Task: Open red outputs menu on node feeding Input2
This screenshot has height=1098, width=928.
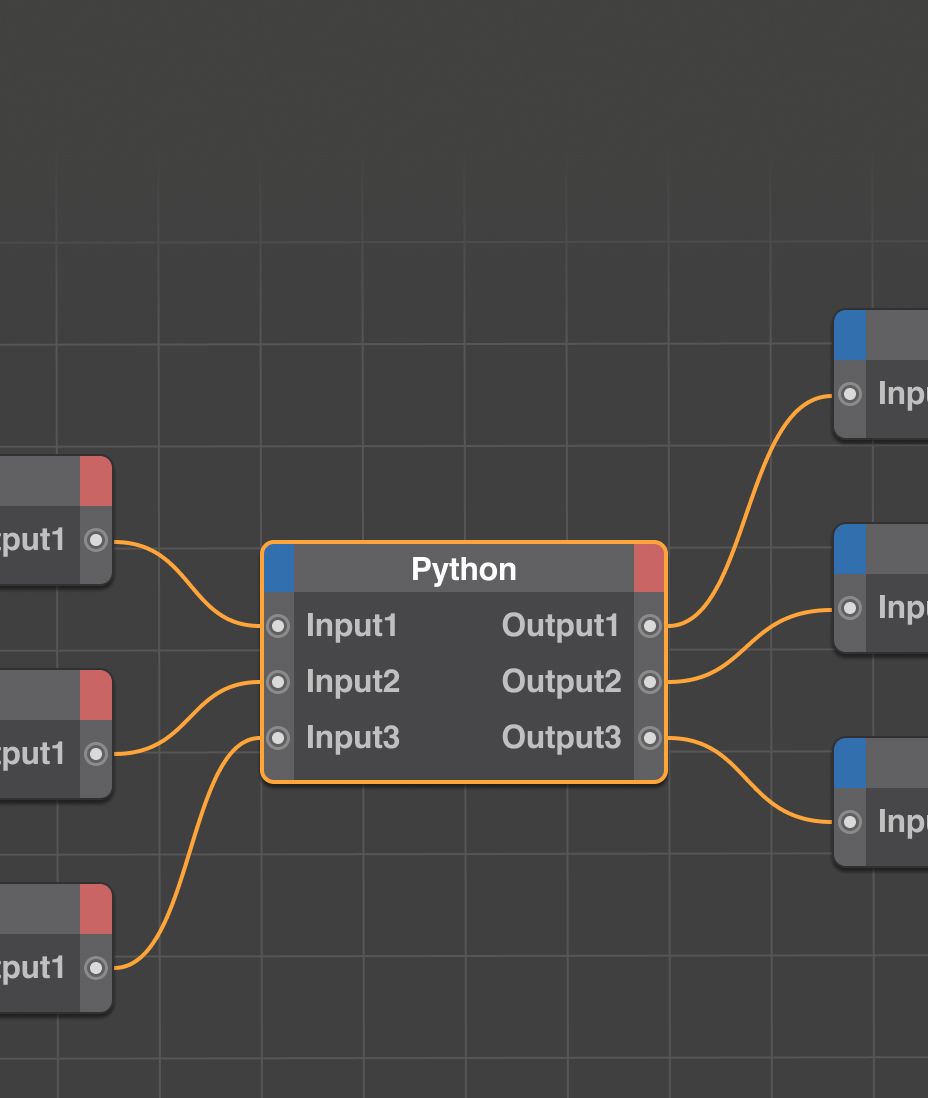Action: (x=96, y=696)
